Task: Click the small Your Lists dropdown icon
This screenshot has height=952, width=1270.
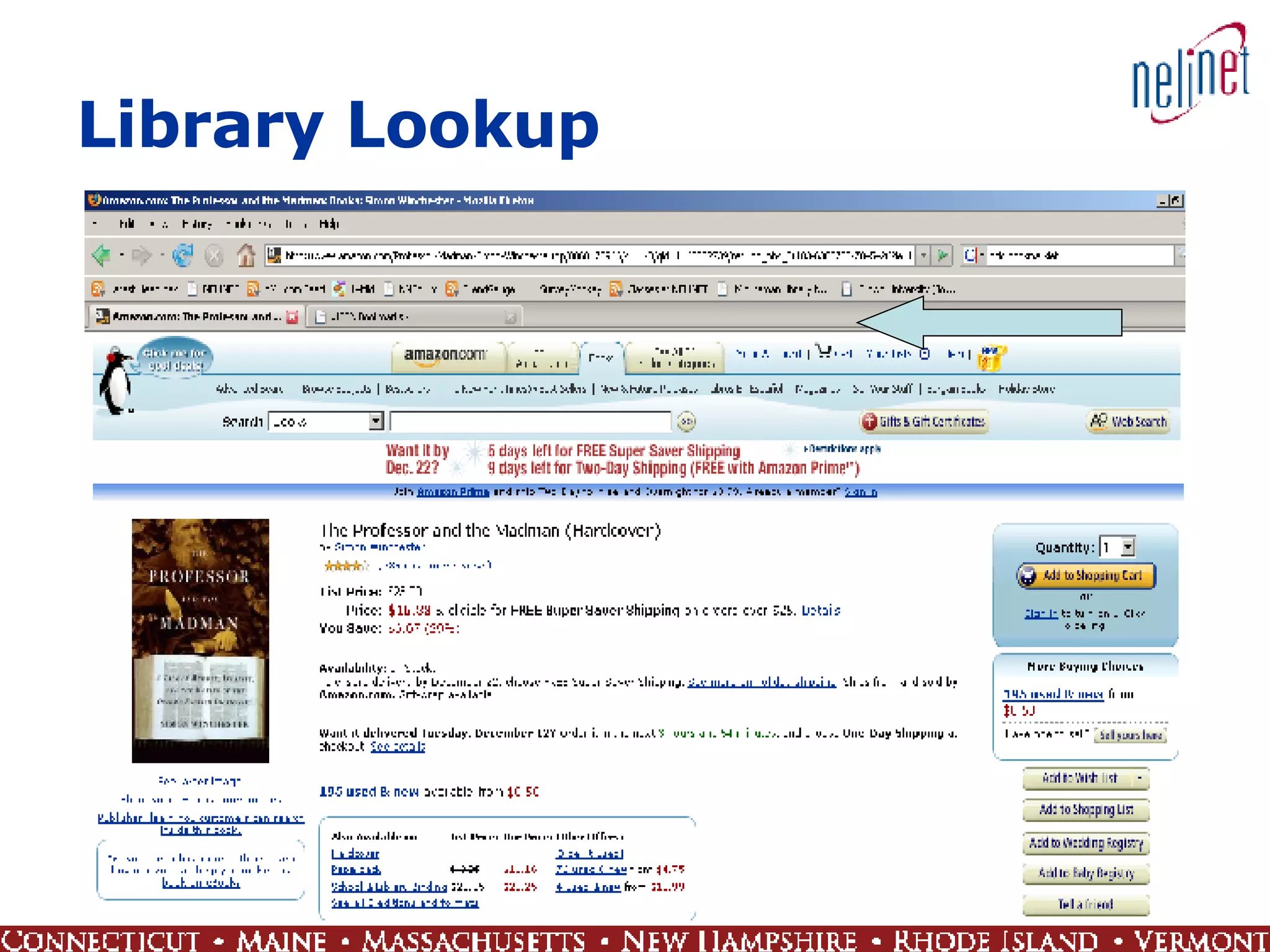Action: [x=925, y=354]
